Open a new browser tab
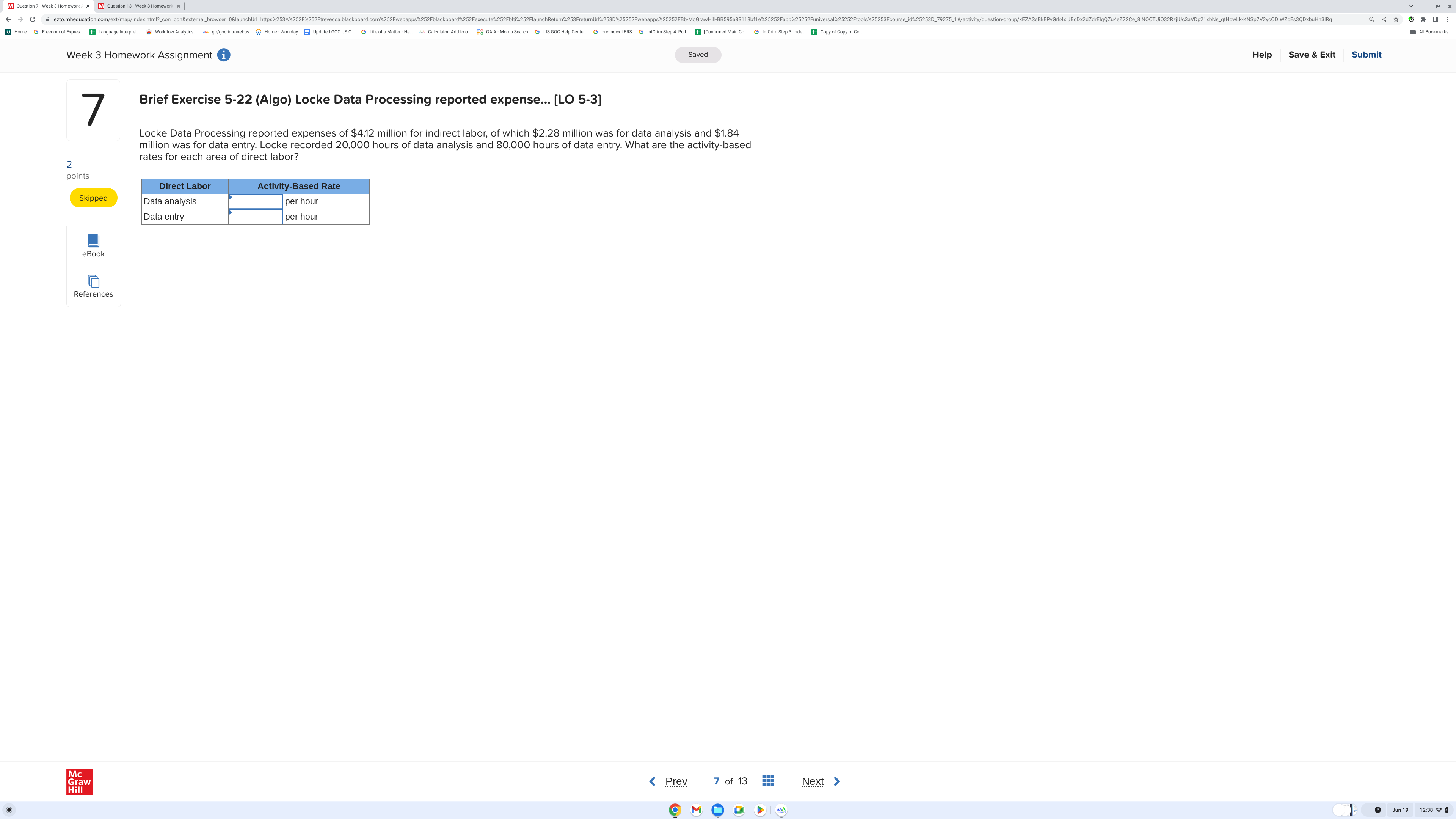1456x819 pixels. 193,6
